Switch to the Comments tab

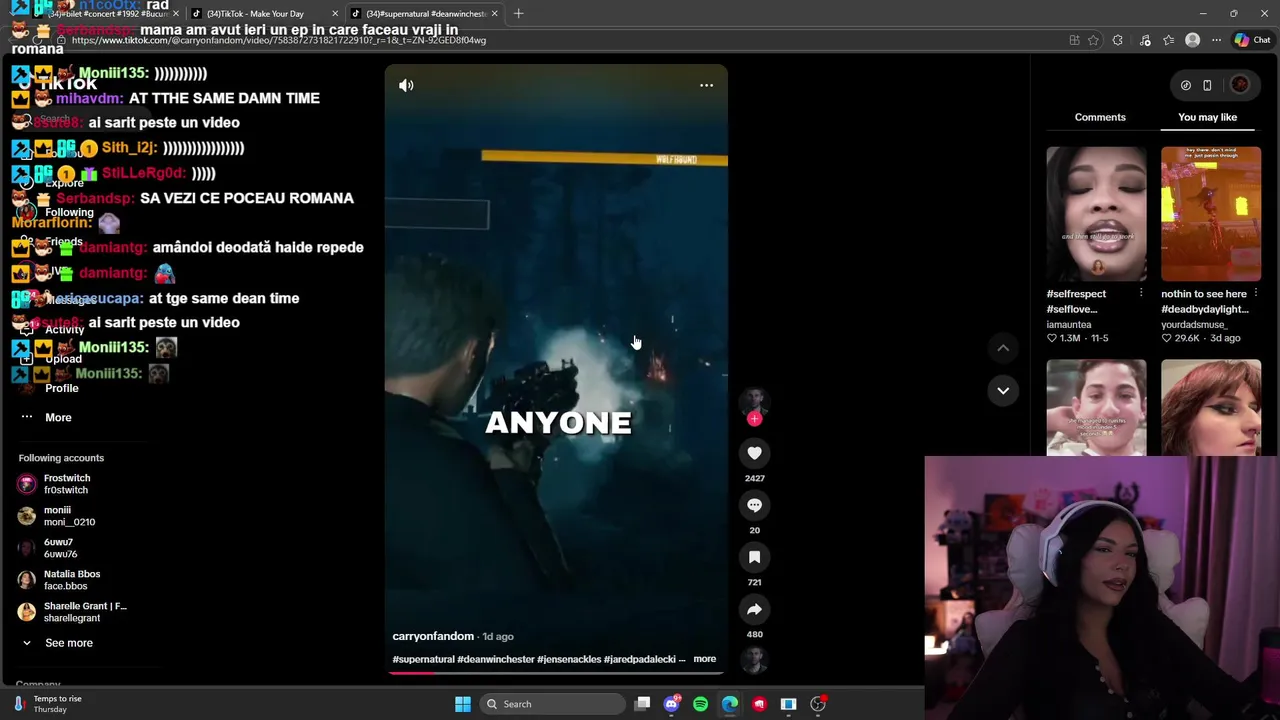[1100, 117]
